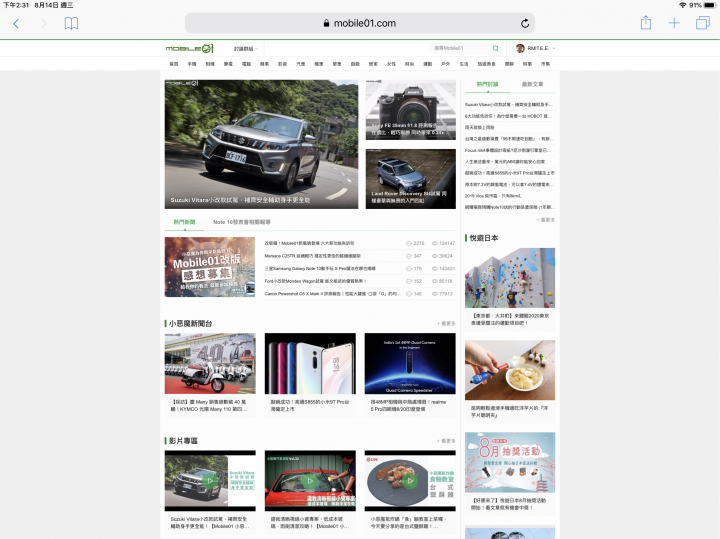Viewport: 720px width, 539px height.
Task: Click eye icon beside 143431 views
Action: tap(434, 269)
